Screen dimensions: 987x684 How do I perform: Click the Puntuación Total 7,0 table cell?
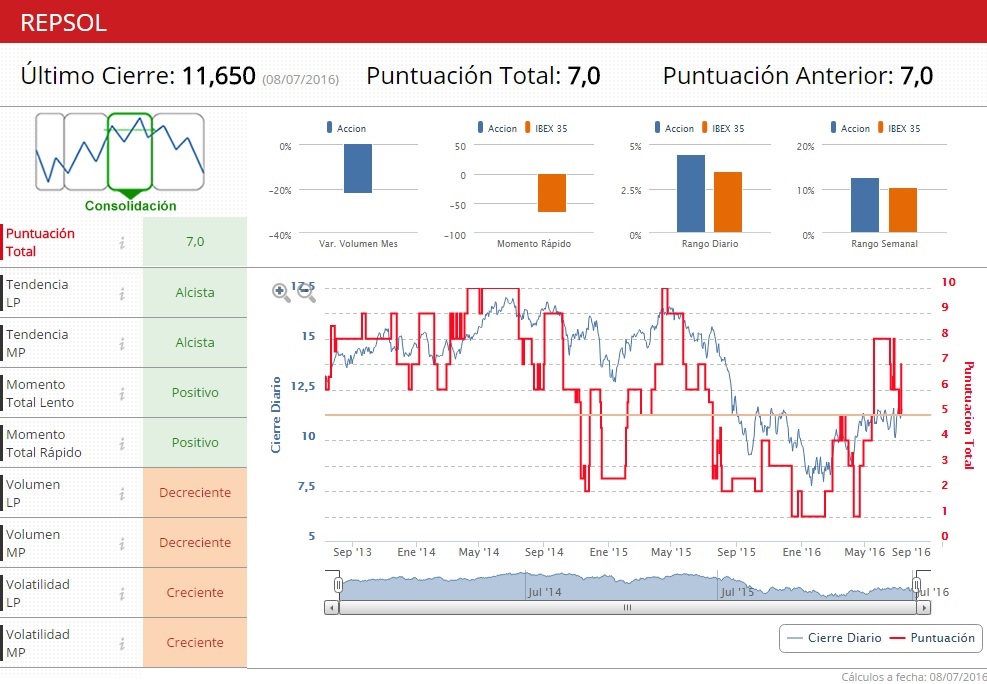click(x=195, y=242)
